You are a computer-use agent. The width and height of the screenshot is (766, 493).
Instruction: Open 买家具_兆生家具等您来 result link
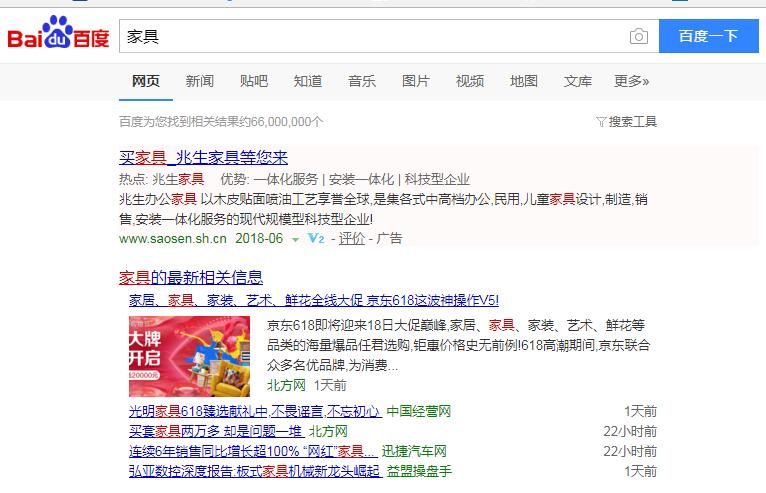point(203,157)
